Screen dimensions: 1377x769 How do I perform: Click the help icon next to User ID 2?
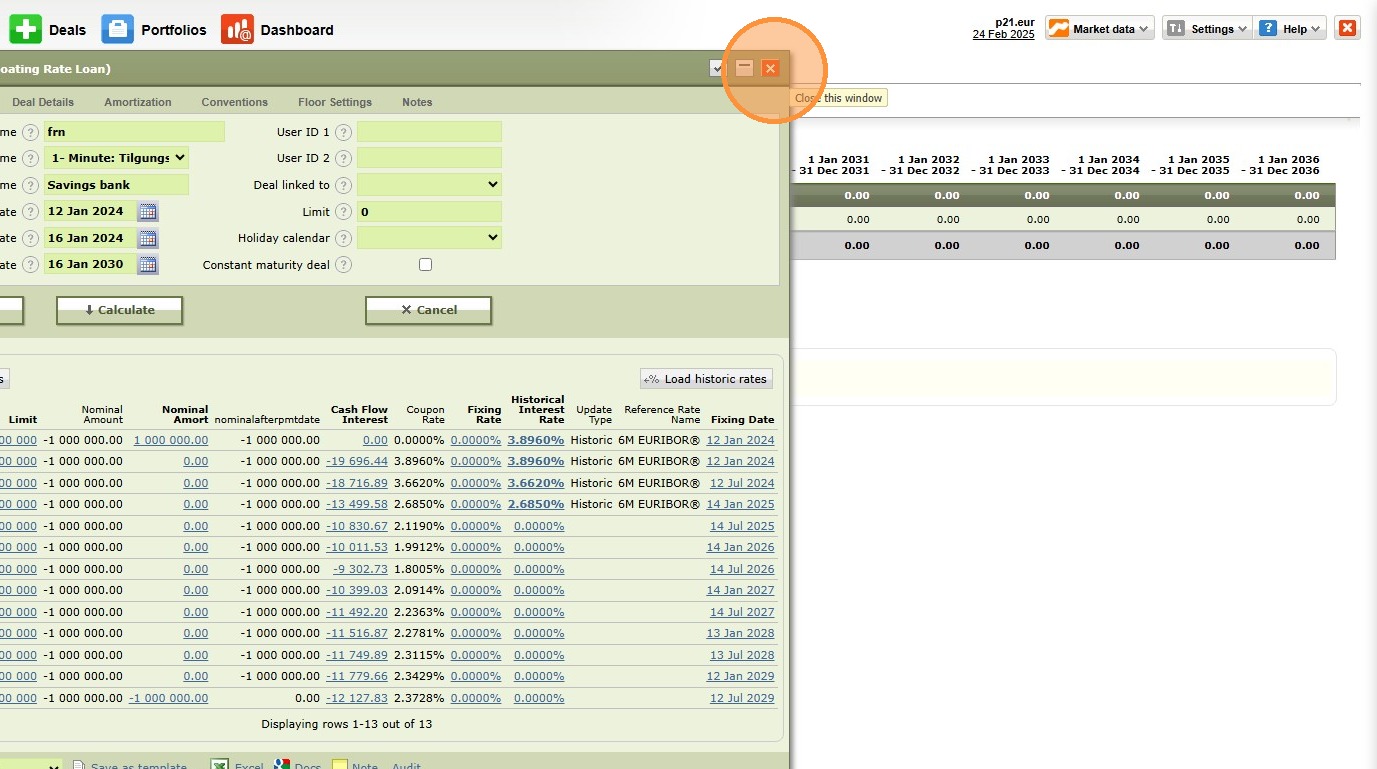pos(343,158)
